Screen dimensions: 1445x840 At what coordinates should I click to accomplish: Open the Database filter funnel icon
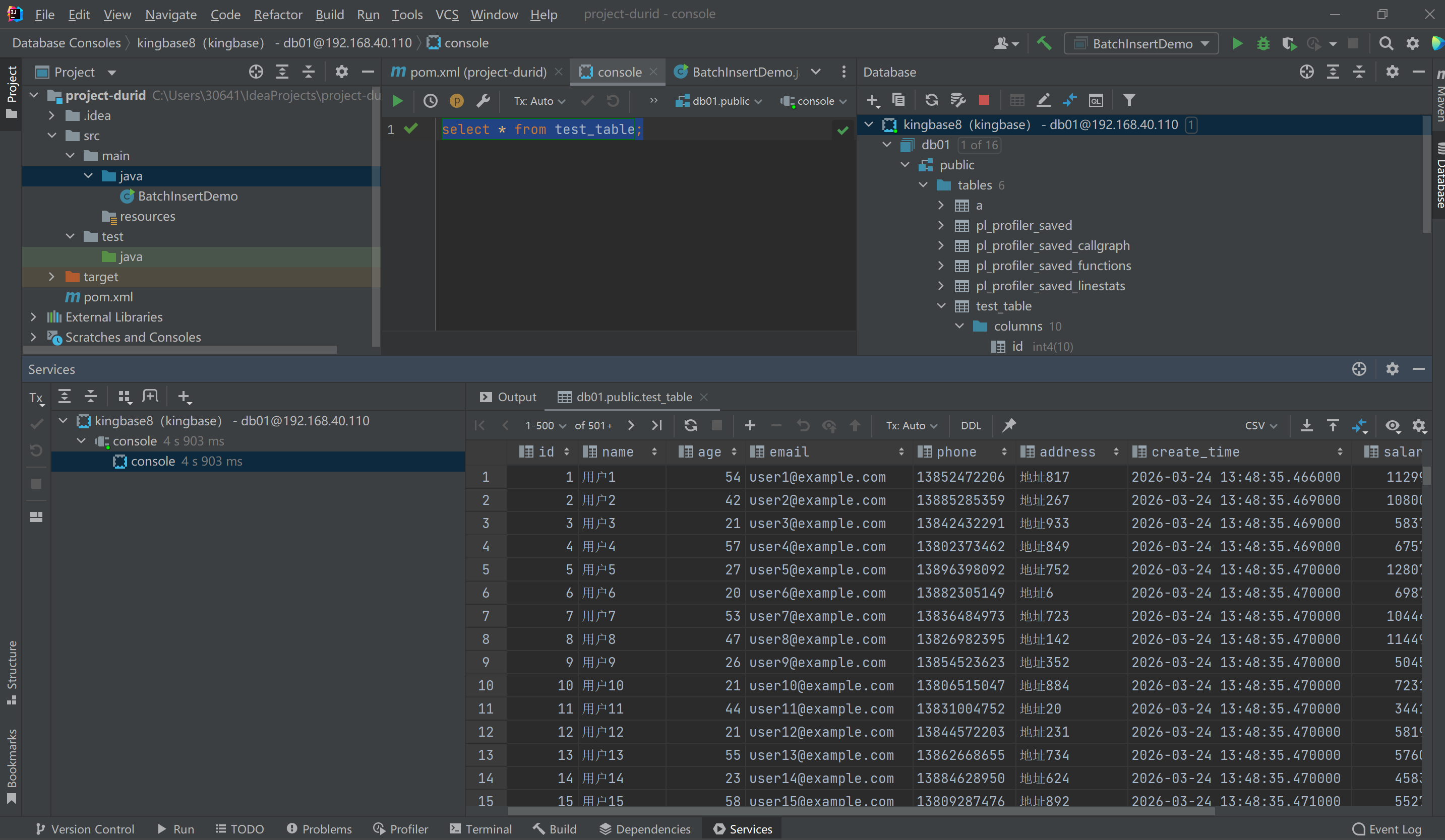click(1128, 100)
